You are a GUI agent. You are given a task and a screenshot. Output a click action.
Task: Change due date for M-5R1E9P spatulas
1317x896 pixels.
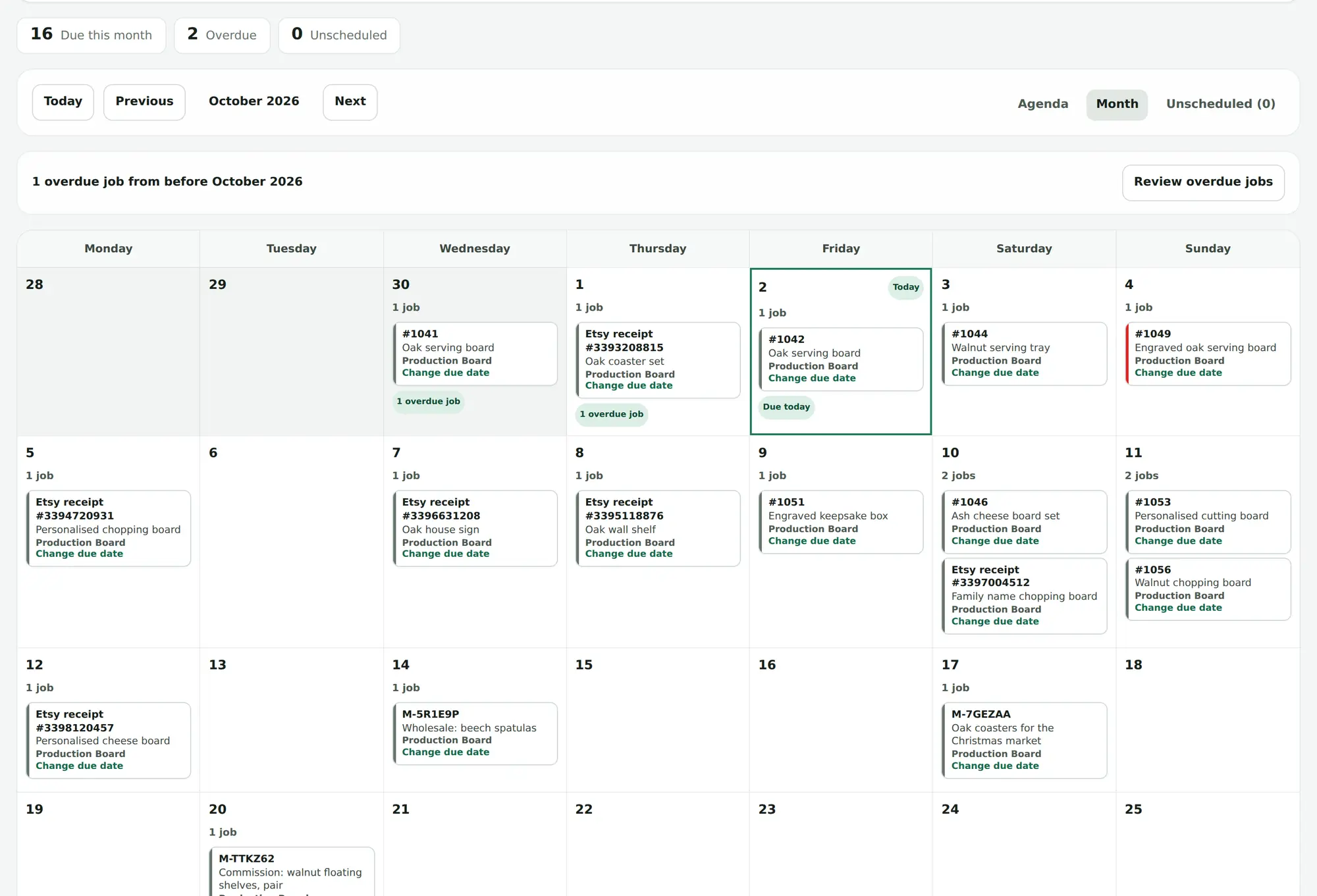[446, 752]
